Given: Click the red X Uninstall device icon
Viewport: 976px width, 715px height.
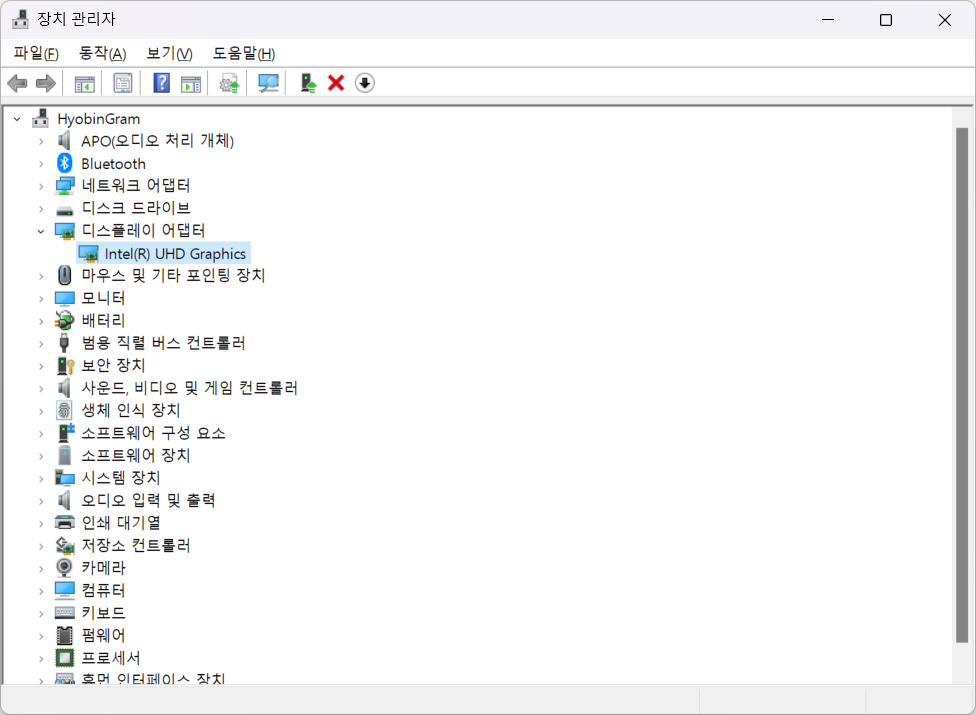Looking at the screenshot, I should point(336,83).
